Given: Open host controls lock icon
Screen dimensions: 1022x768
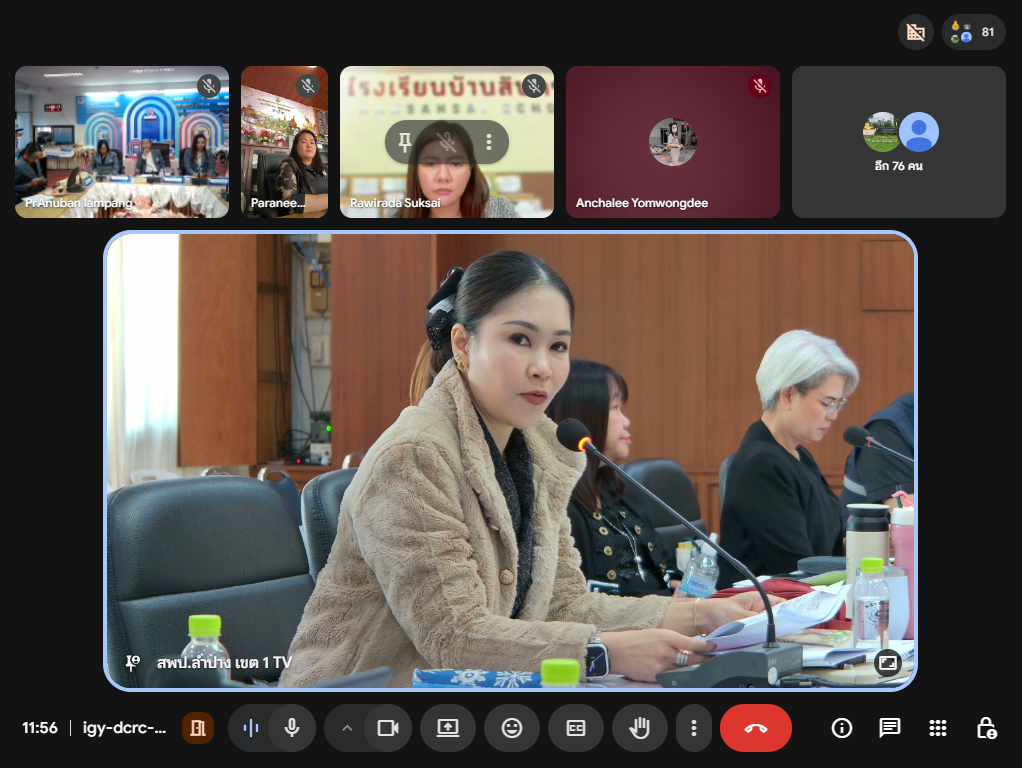Looking at the screenshot, I should click(x=986, y=728).
